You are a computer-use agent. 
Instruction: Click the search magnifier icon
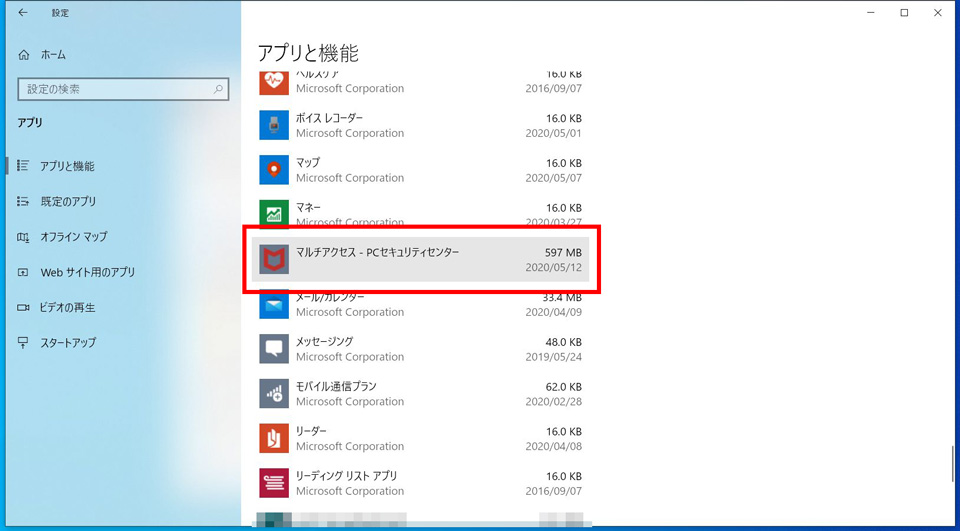click(218, 89)
